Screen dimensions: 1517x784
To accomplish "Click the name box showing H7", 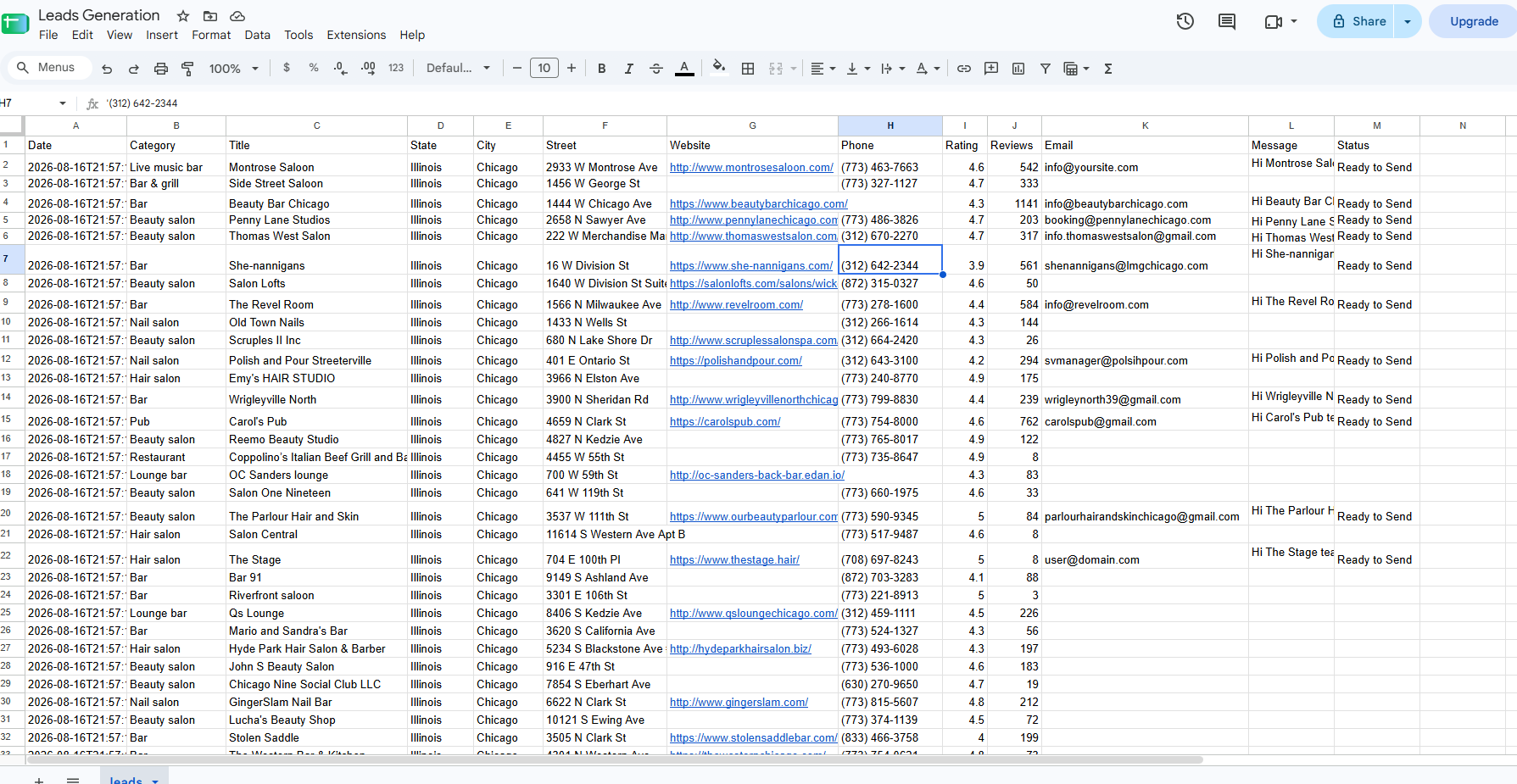I will point(34,103).
